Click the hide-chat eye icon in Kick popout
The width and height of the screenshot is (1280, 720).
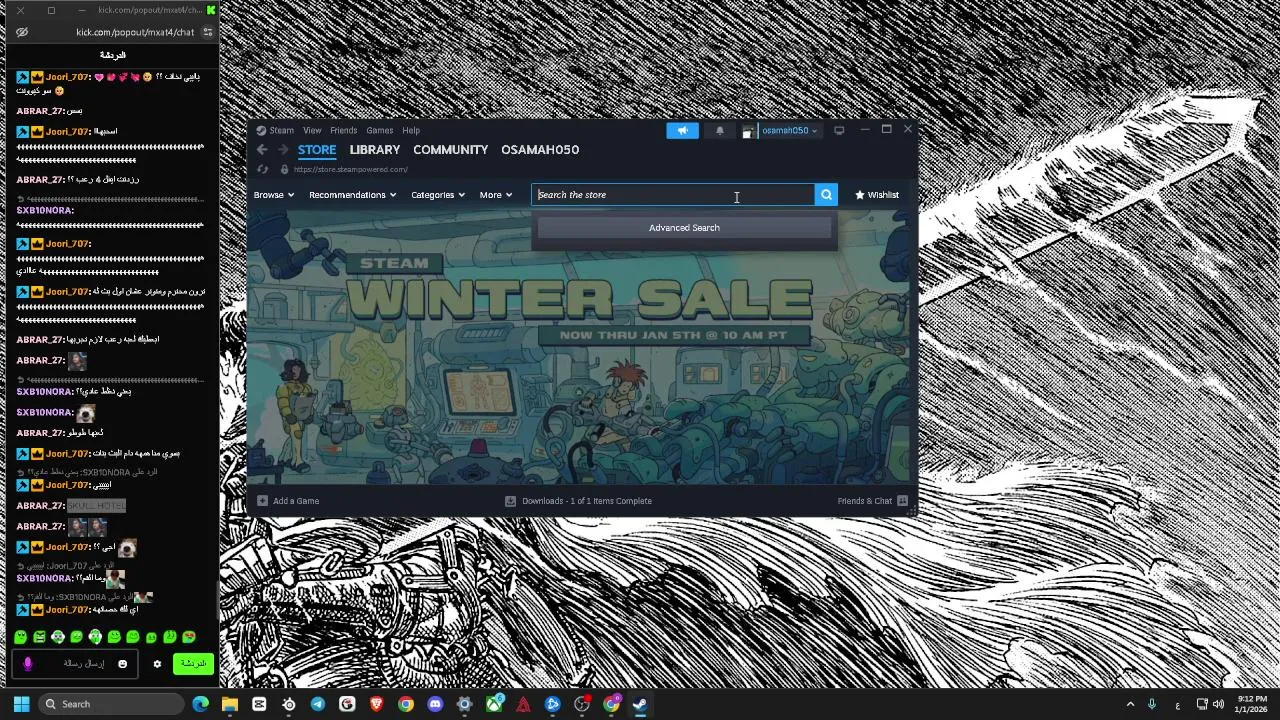(22, 32)
